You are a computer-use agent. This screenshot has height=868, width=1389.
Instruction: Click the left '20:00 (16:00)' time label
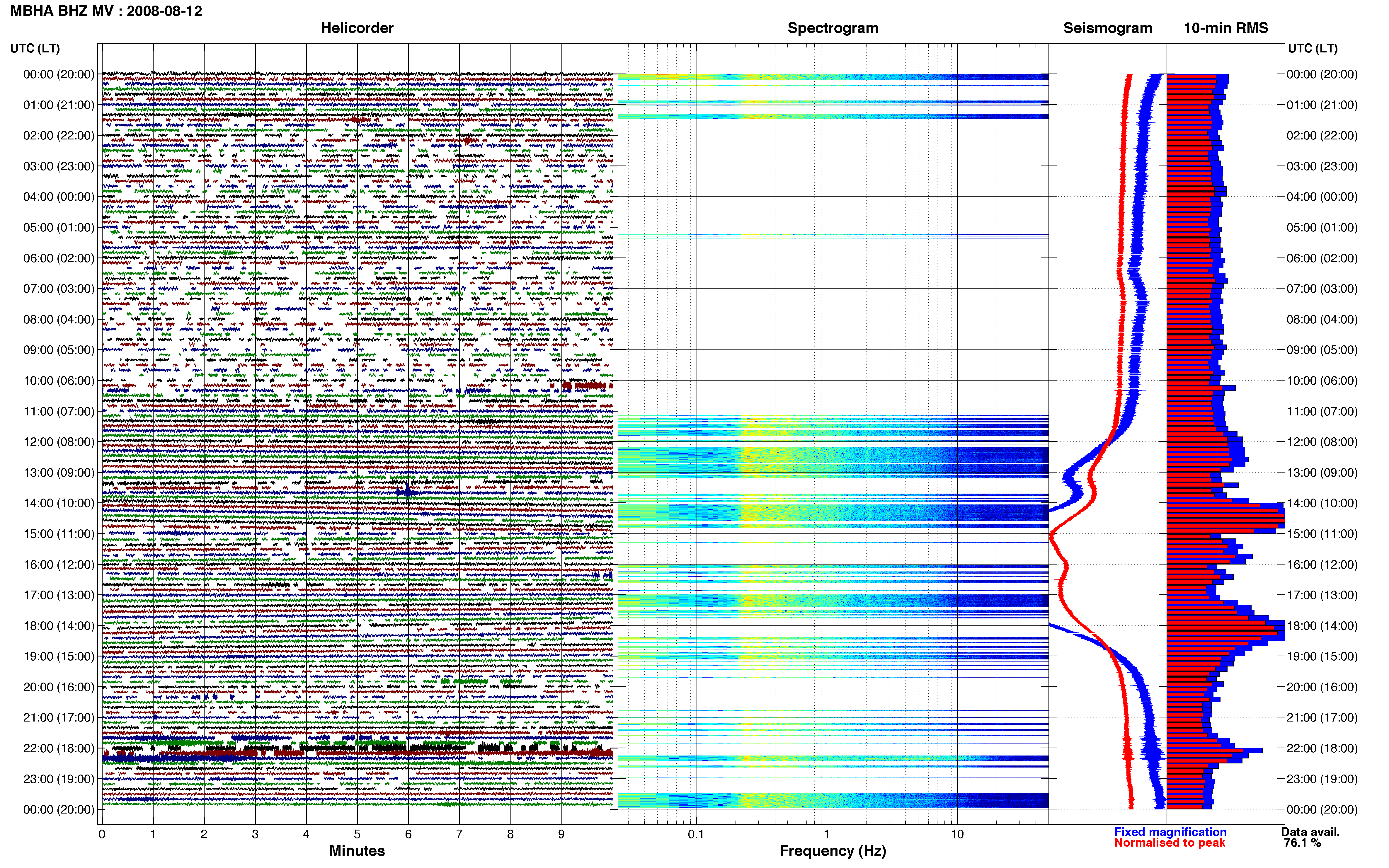tap(59, 687)
